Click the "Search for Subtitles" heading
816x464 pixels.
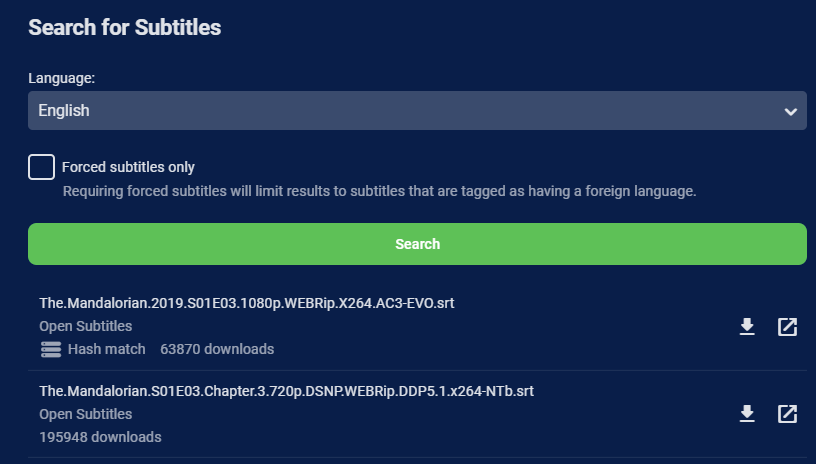tap(125, 27)
